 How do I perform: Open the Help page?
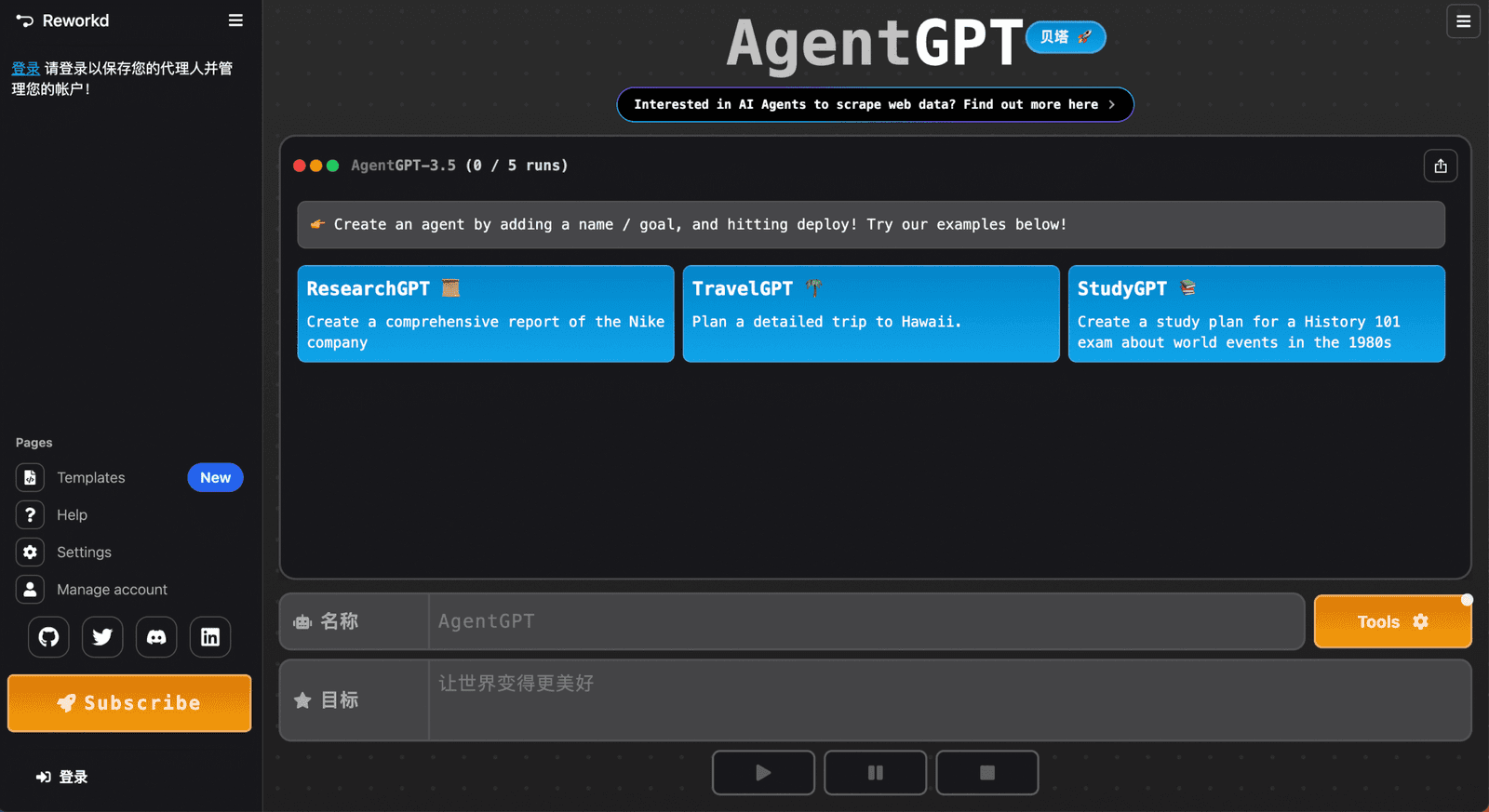(x=72, y=515)
